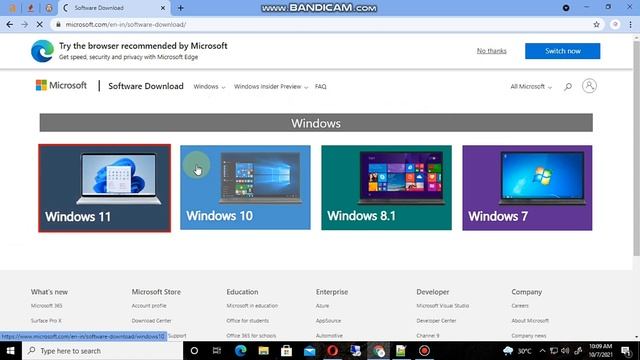Bookmark this page with the star icon
Image resolution: width=640 pixels, height=360 pixels.
tap(596, 24)
